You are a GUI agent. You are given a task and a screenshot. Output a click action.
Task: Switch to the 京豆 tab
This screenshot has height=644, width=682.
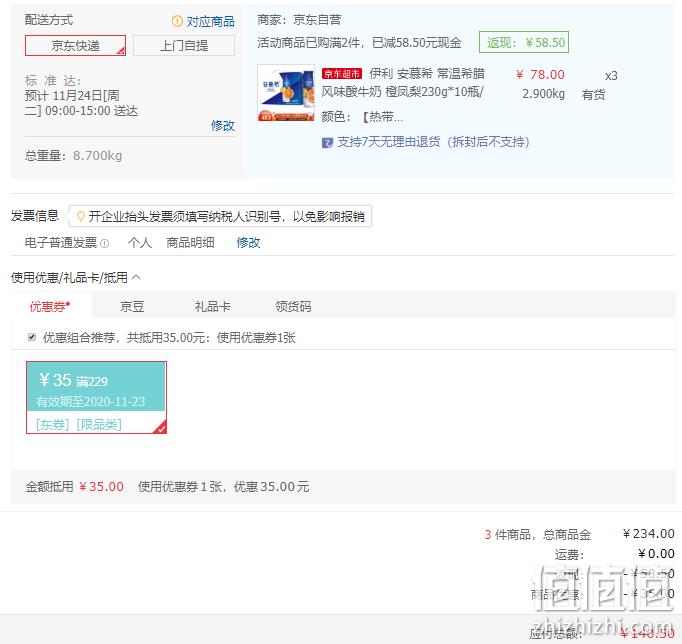[x=132, y=307]
